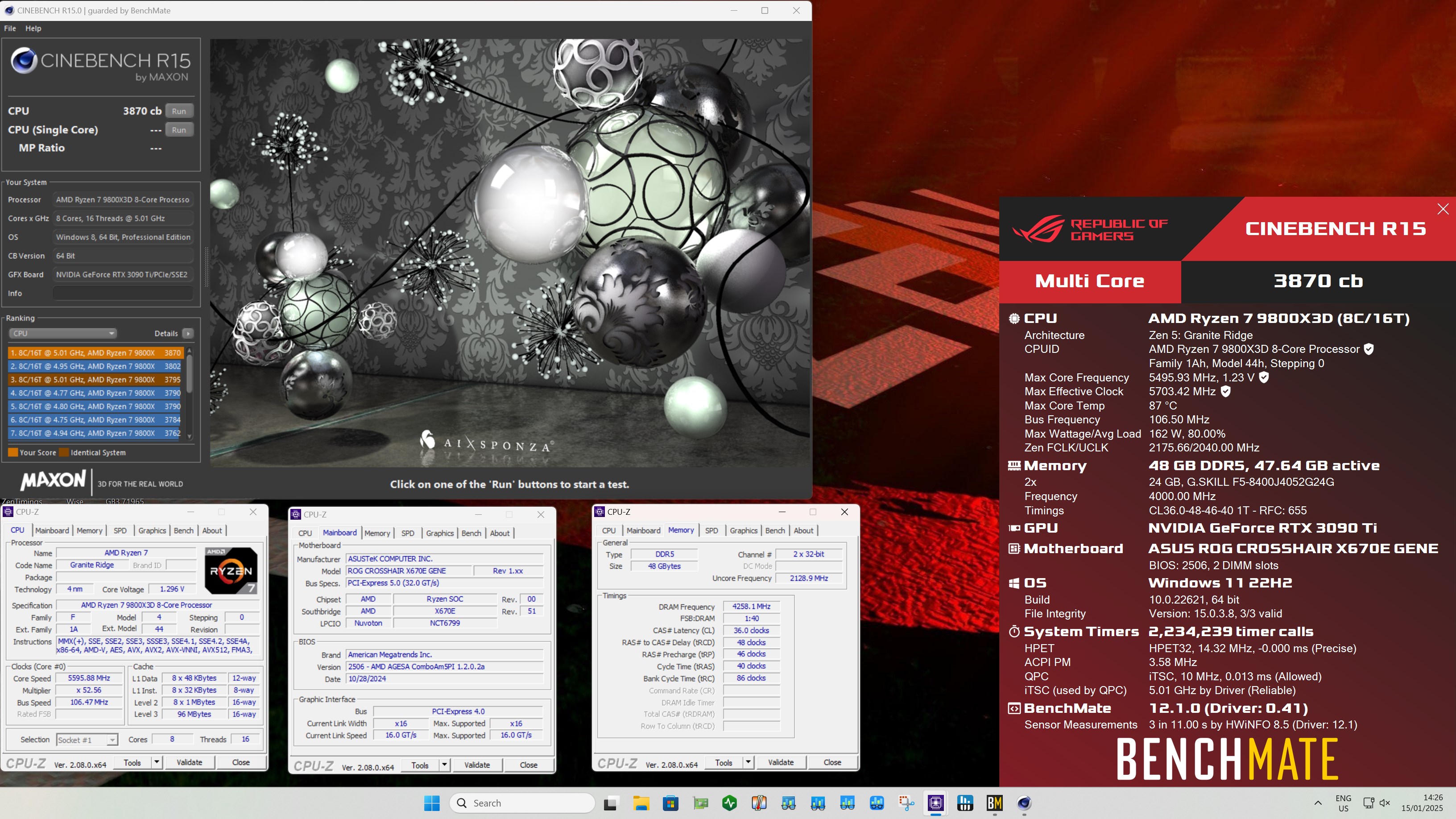
Task: Open the clock showing 14:26 15/01/2025
Action: click(1422, 803)
